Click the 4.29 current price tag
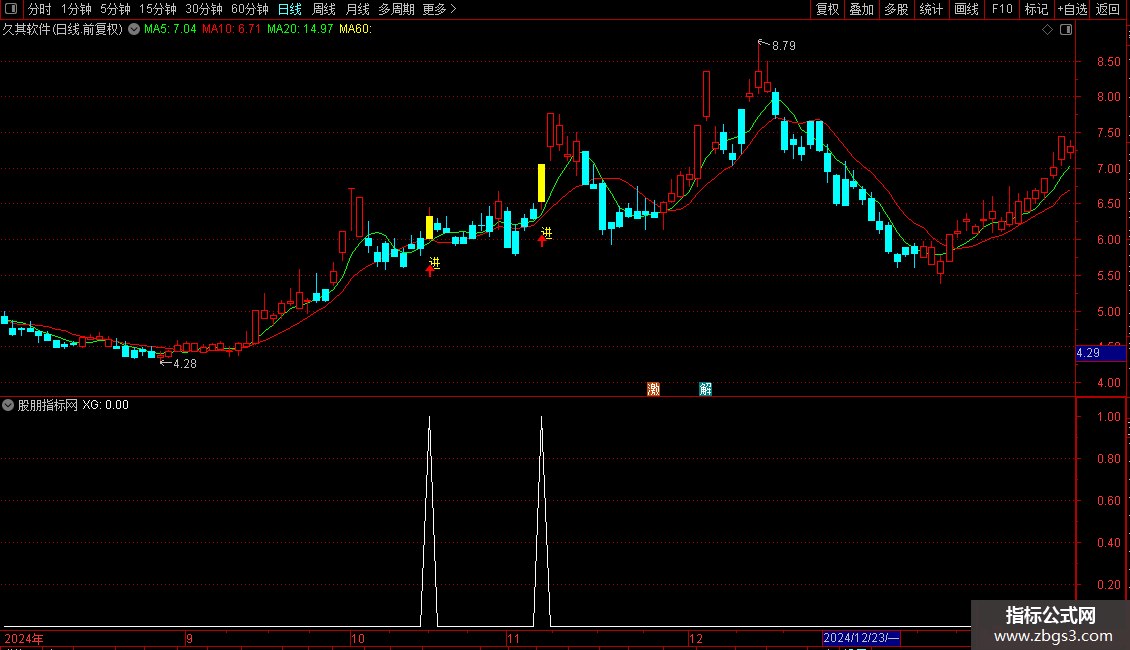Viewport: 1130px width, 650px height. tap(1100, 353)
